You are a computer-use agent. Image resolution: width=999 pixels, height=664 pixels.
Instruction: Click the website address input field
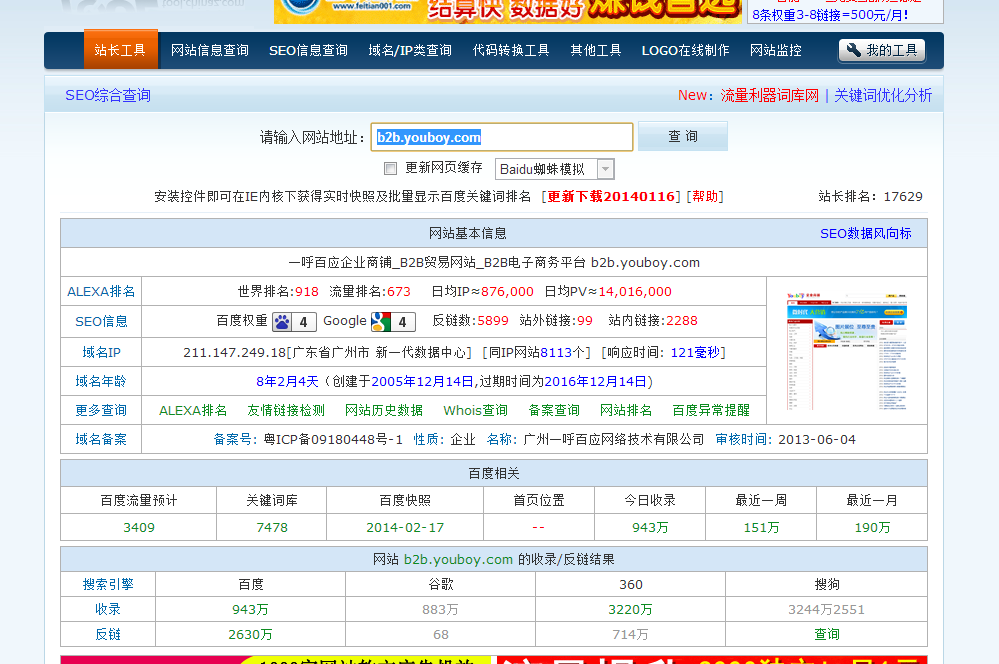pos(501,137)
